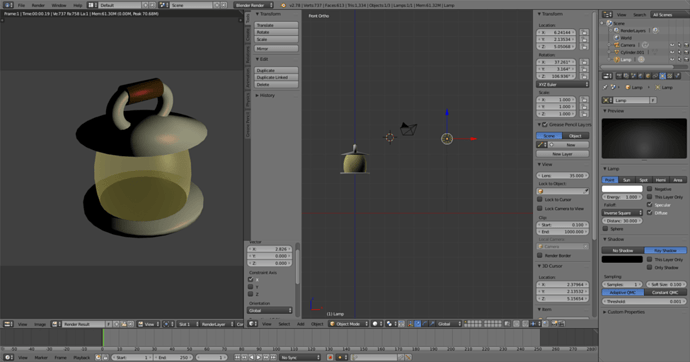The width and height of the screenshot is (690, 362).
Task: Click the camera object in 3D viewport
Action: click(x=408, y=128)
